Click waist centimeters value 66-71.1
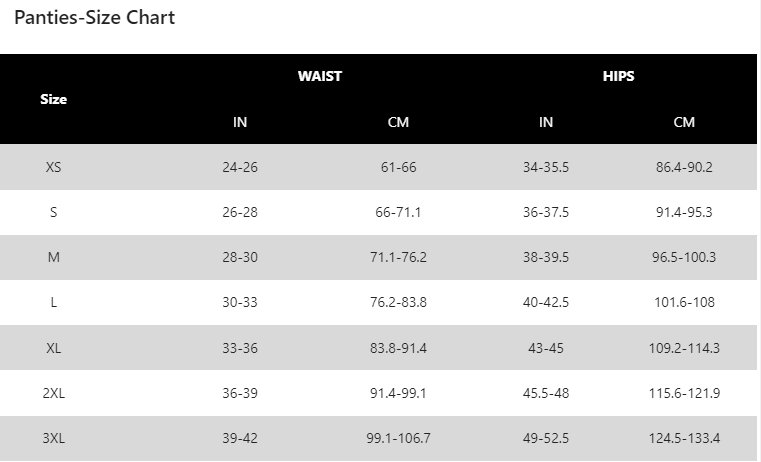761x462 pixels. pos(398,212)
